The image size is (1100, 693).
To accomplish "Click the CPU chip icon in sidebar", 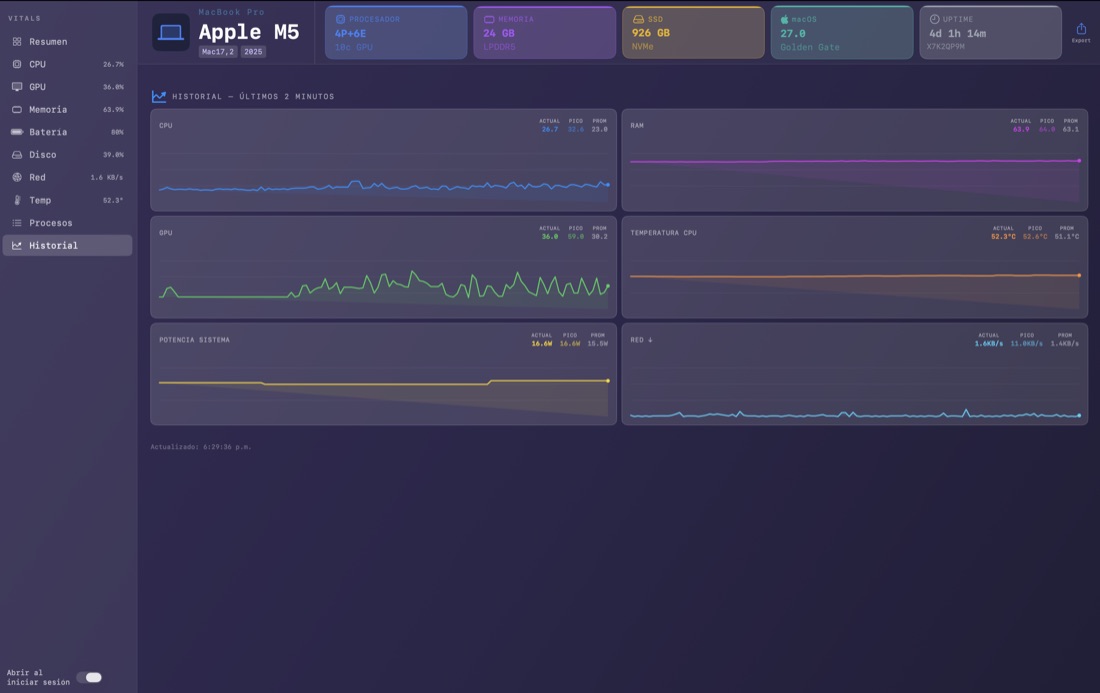I will 17,64.
